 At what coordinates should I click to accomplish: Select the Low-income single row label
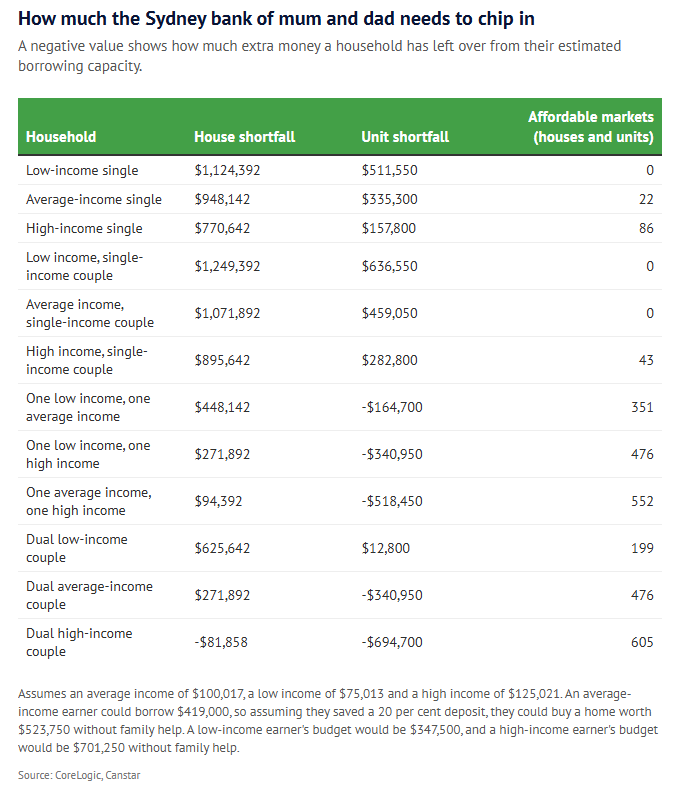point(82,170)
